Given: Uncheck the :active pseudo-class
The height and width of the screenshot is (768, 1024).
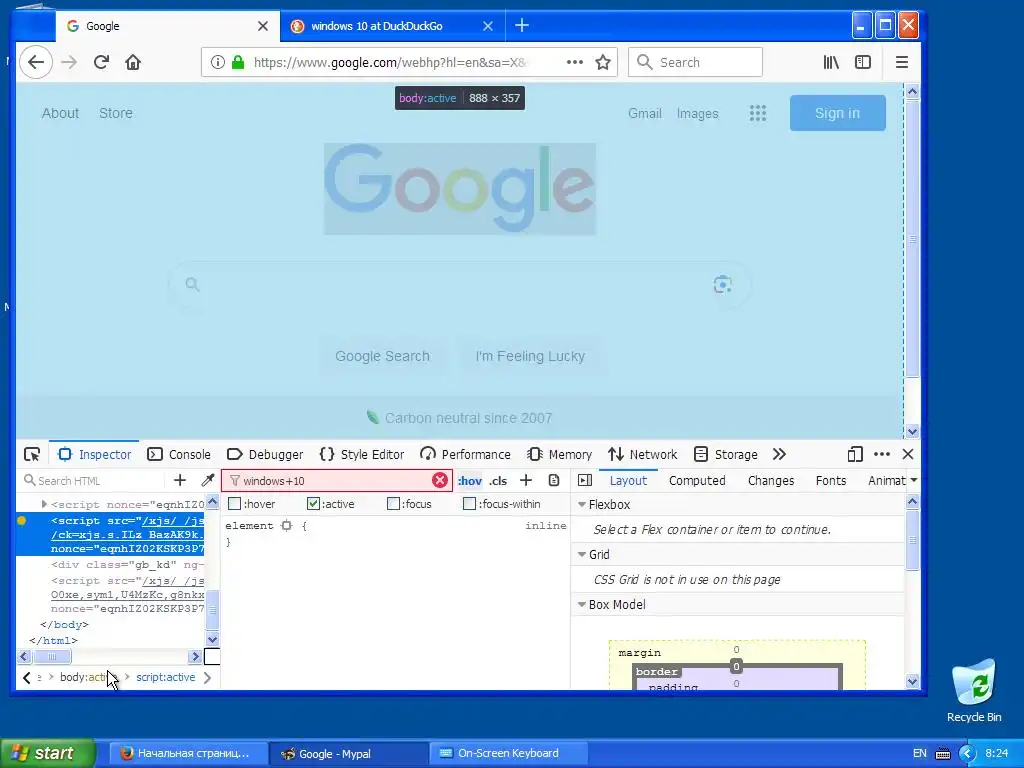Looking at the screenshot, I should coord(313,504).
